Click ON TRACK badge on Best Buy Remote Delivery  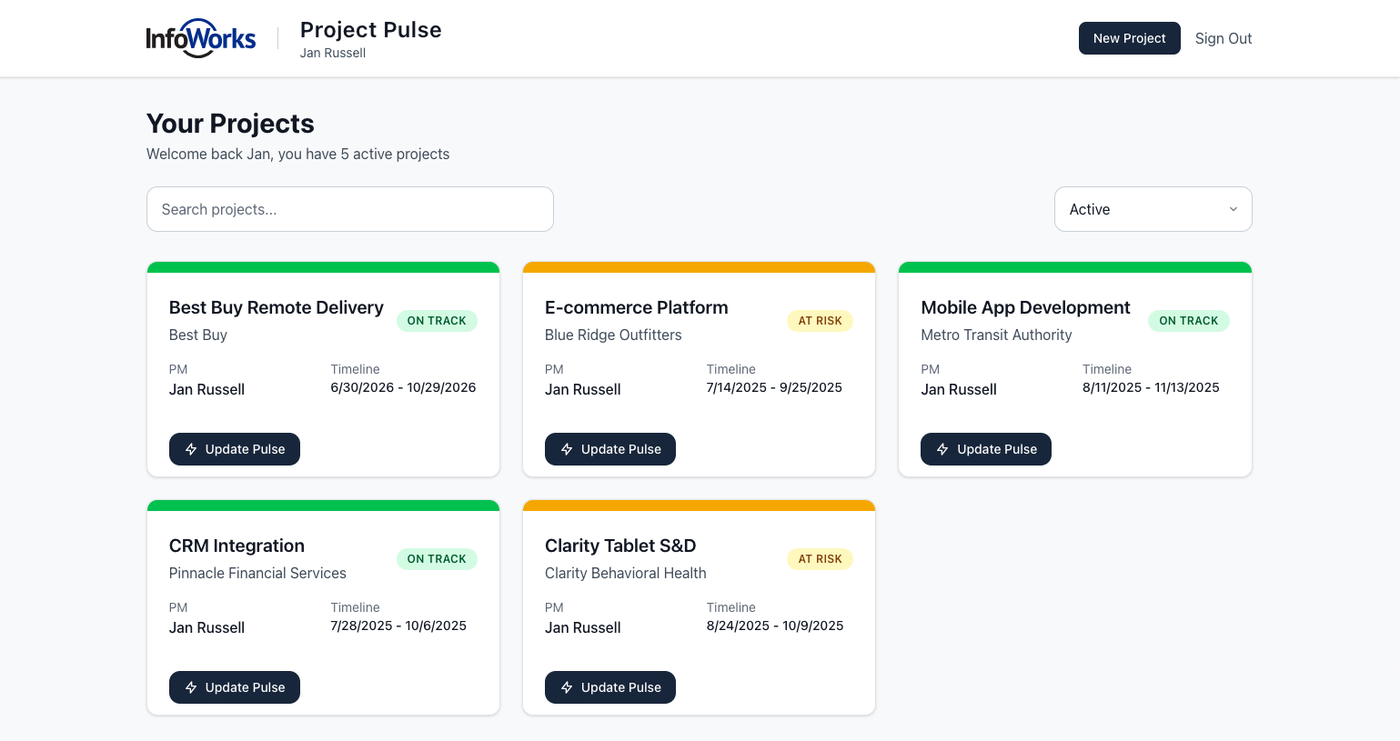point(437,321)
